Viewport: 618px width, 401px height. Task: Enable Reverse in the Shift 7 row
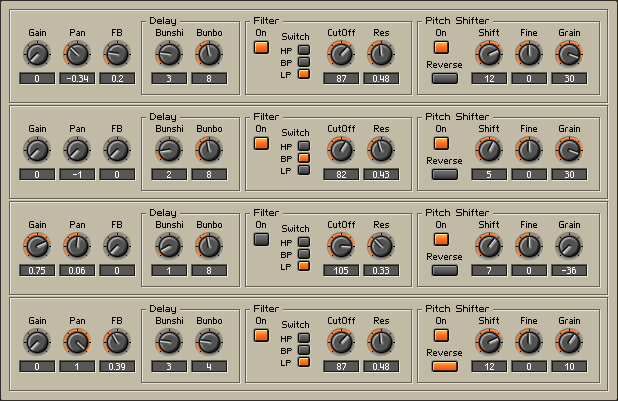click(445, 270)
